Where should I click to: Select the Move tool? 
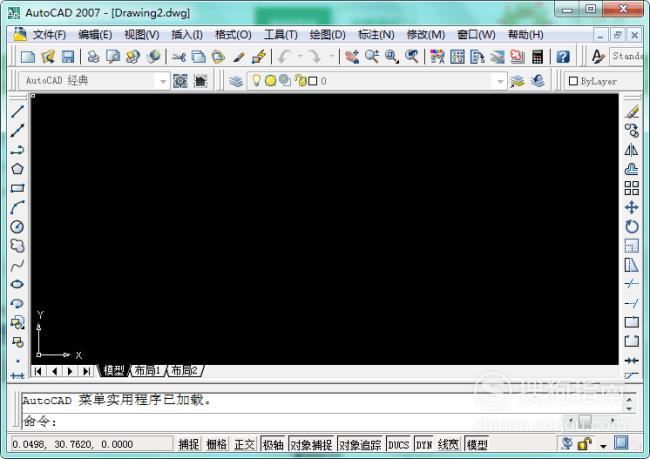[632, 207]
